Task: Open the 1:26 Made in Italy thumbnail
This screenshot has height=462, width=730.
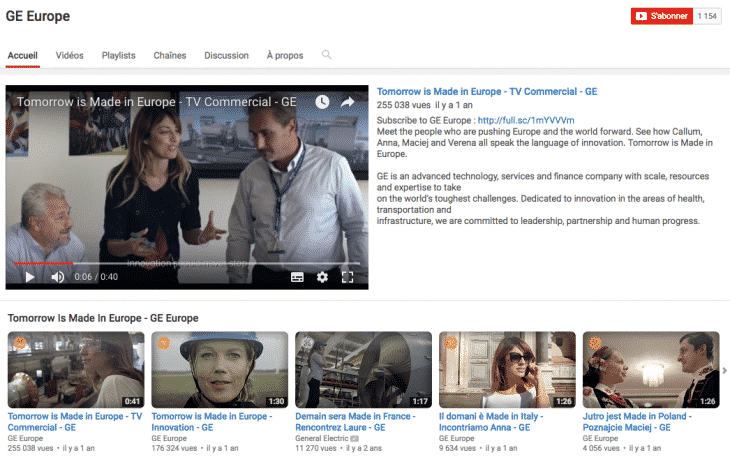Action: (507, 370)
